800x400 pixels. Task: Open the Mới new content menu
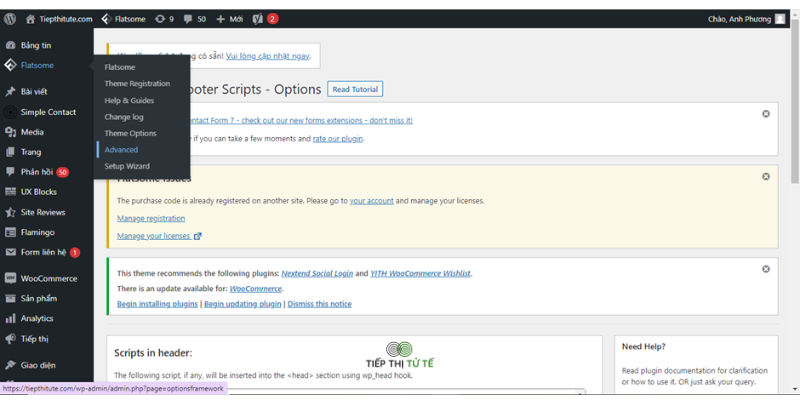point(230,19)
